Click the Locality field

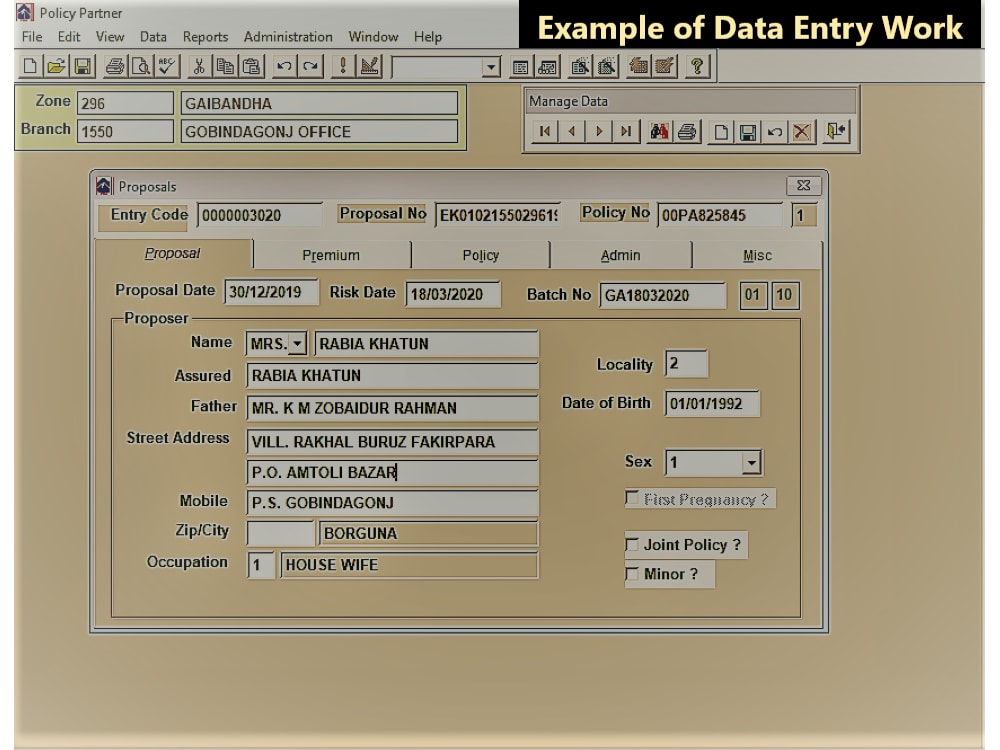686,364
